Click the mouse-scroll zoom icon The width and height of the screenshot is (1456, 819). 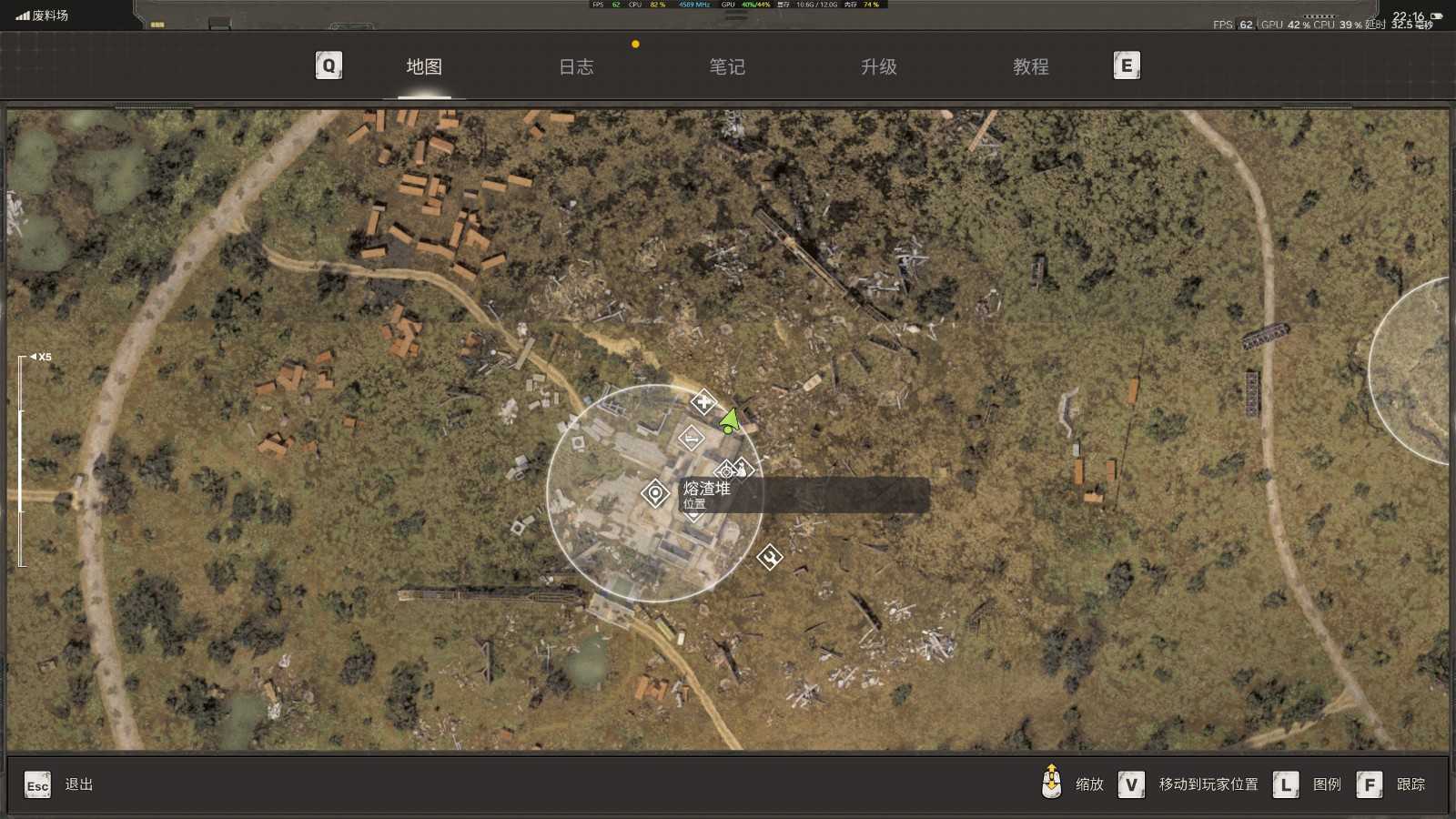(1051, 782)
